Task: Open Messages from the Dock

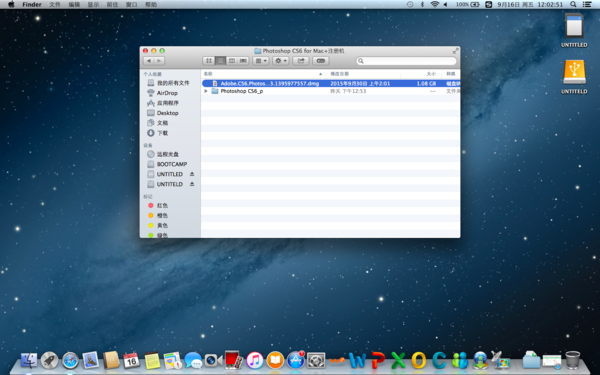Action: click(x=193, y=360)
